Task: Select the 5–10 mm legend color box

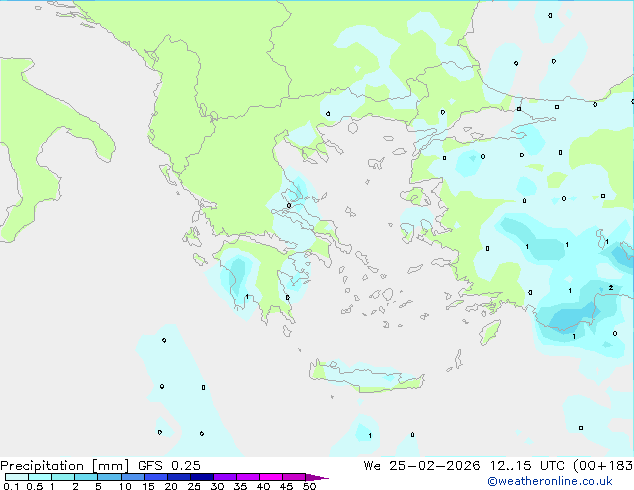Action: 109,477
